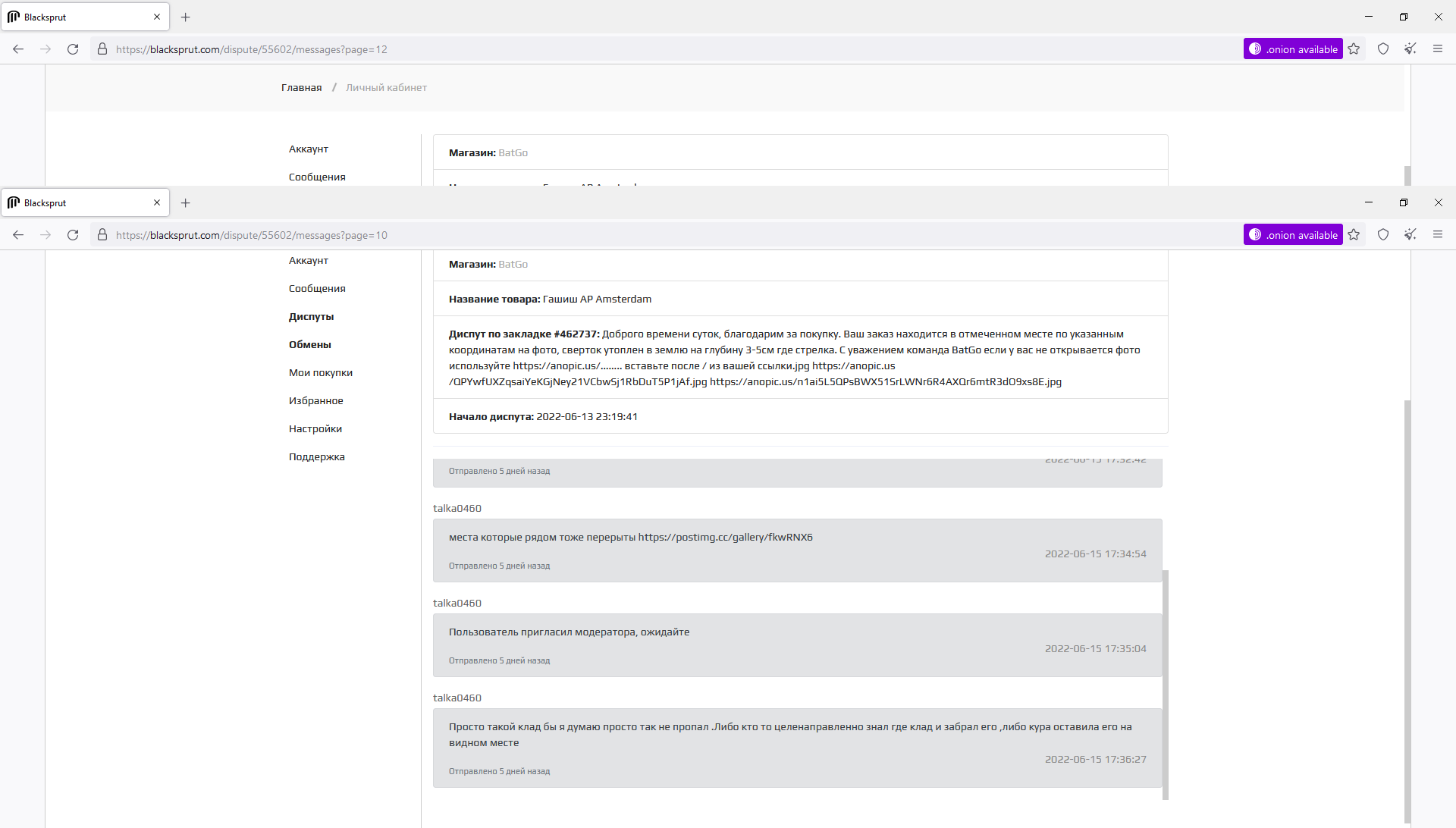Open postimg.cc gallery link in message

725,537
